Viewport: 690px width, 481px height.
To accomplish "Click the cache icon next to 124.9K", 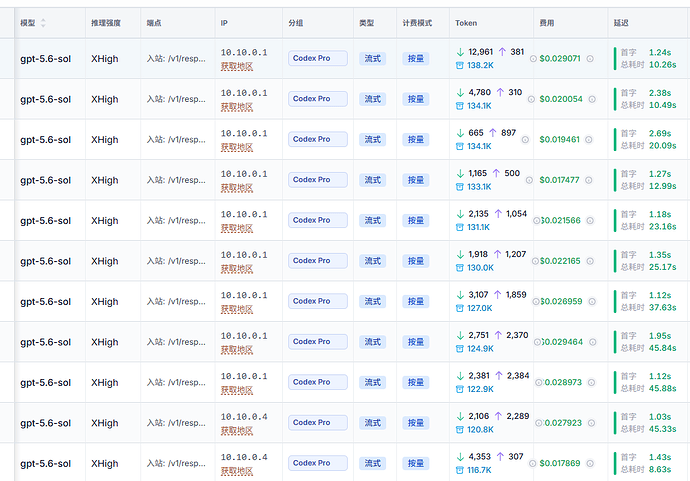I will [x=459, y=349].
